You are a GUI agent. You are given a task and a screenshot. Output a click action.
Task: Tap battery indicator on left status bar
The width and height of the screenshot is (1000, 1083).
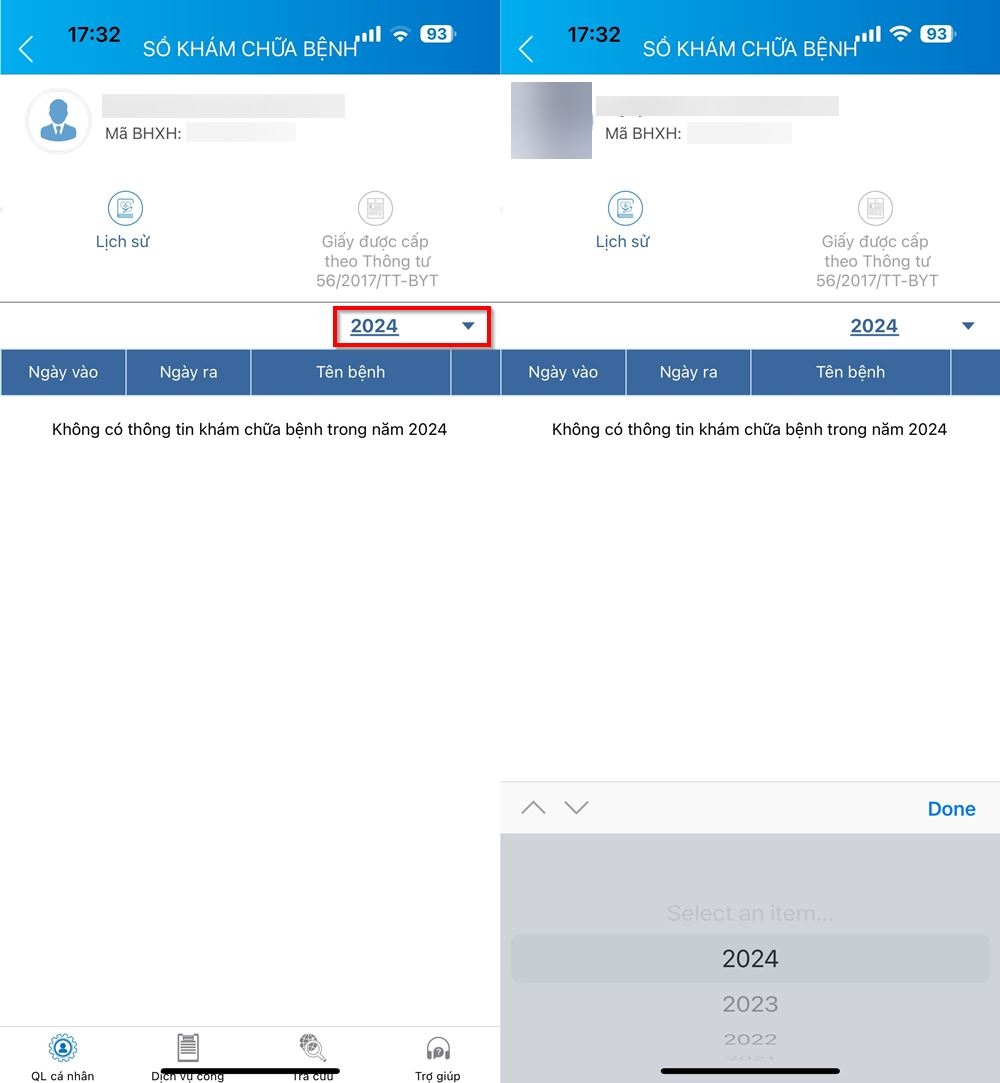(x=438, y=34)
